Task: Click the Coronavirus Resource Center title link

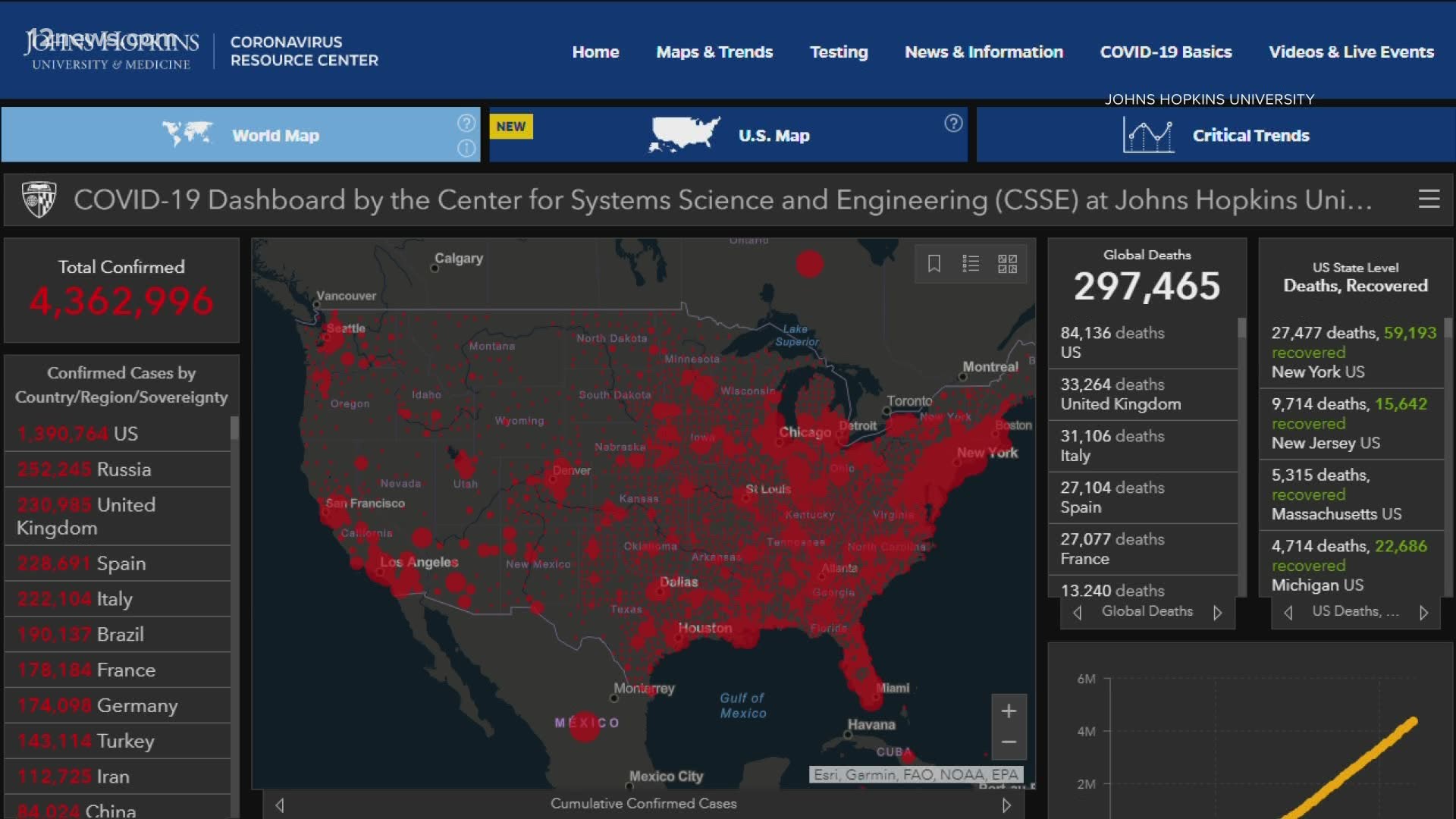Action: click(304, 52)
